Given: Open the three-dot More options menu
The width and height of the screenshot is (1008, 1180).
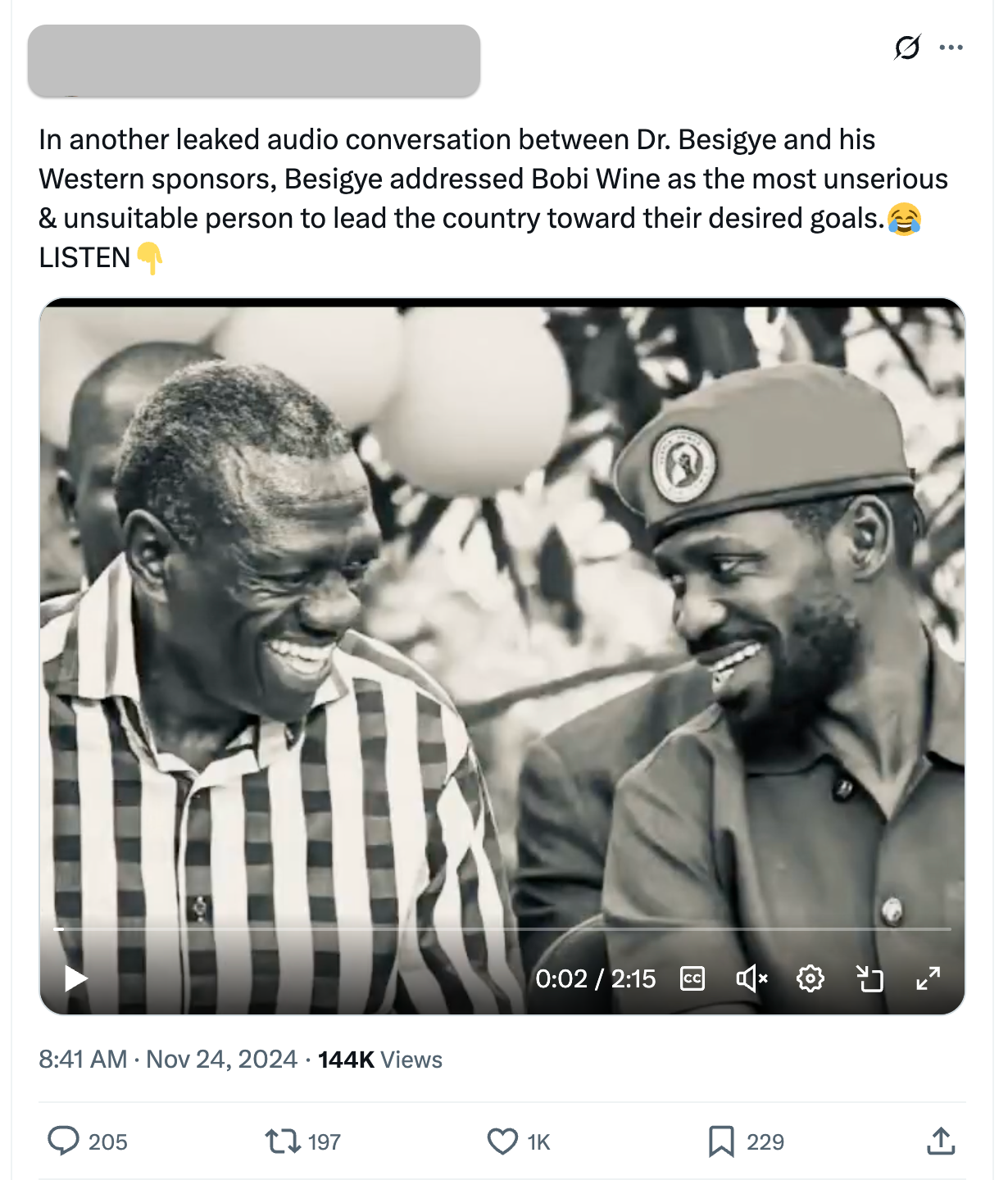Looking at the screenshot, I should 951,48.
